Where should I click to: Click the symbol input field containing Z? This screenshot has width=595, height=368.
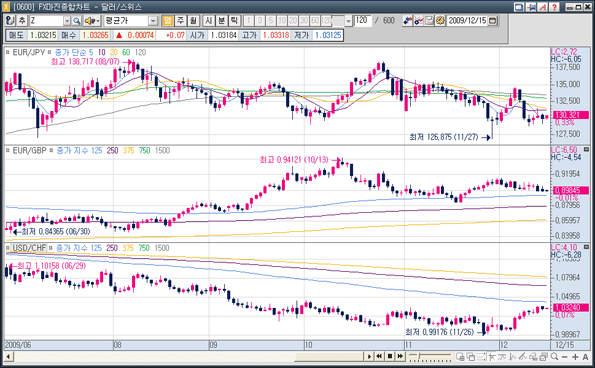[x=46, y=21]
